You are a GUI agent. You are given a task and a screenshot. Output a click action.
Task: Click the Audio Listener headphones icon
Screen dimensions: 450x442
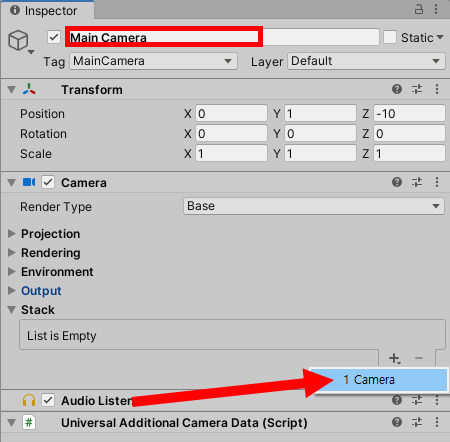coord(29,400)
